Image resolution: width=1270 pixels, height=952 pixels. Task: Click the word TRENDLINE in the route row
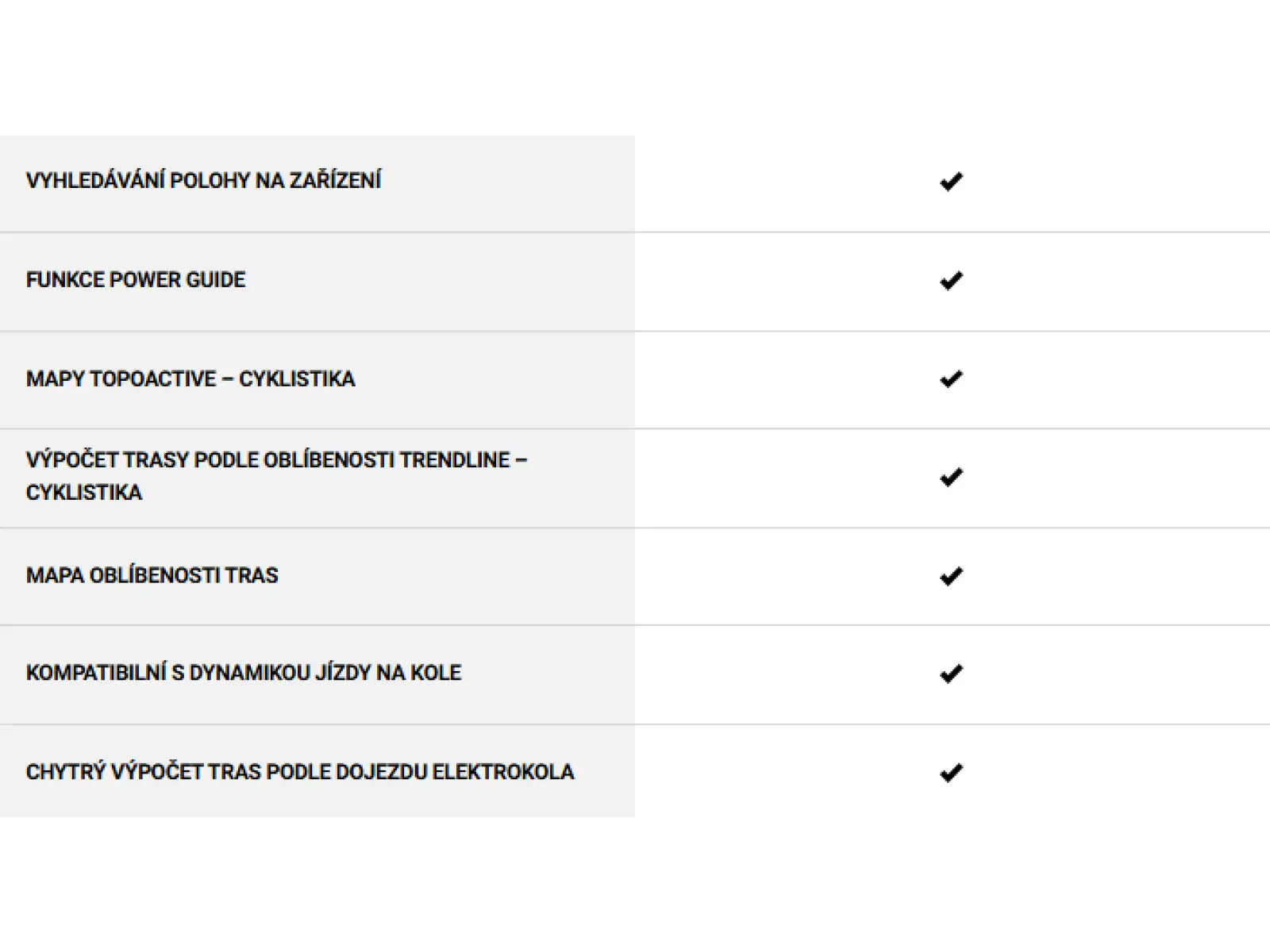pyautogui.click(x=455, y=460)
